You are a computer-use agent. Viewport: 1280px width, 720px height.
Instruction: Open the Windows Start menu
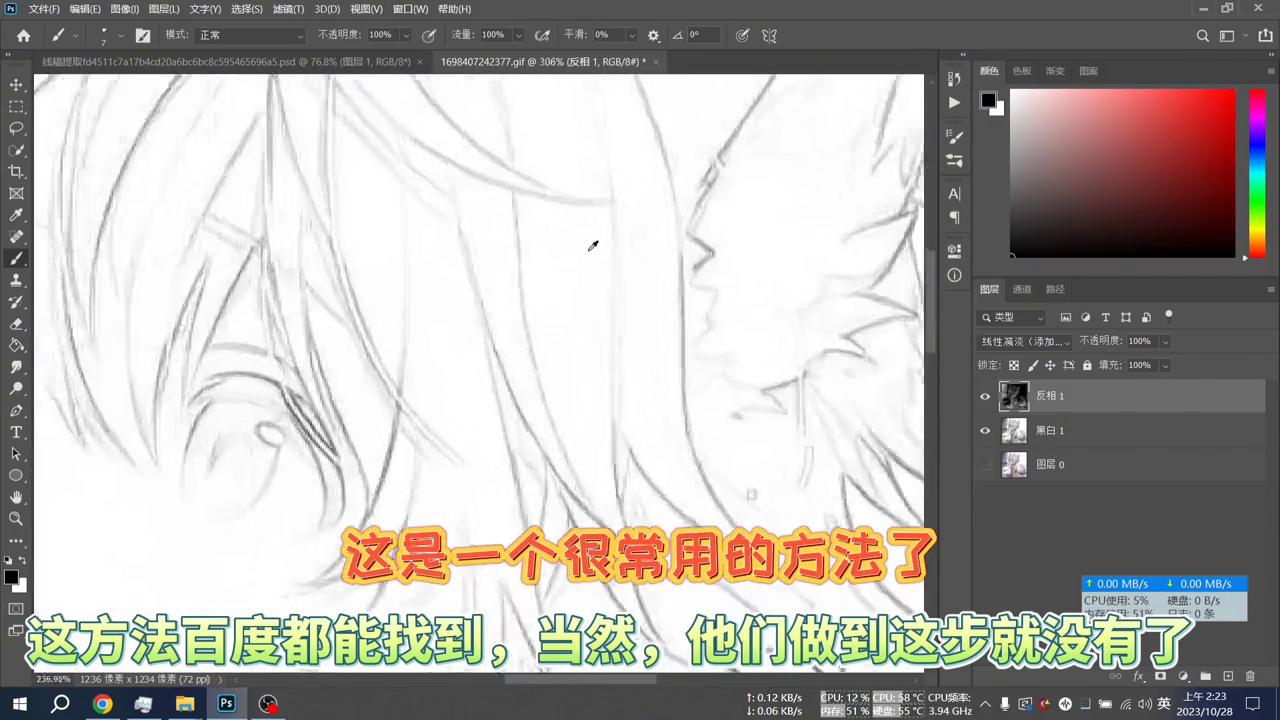click(19, 703)
